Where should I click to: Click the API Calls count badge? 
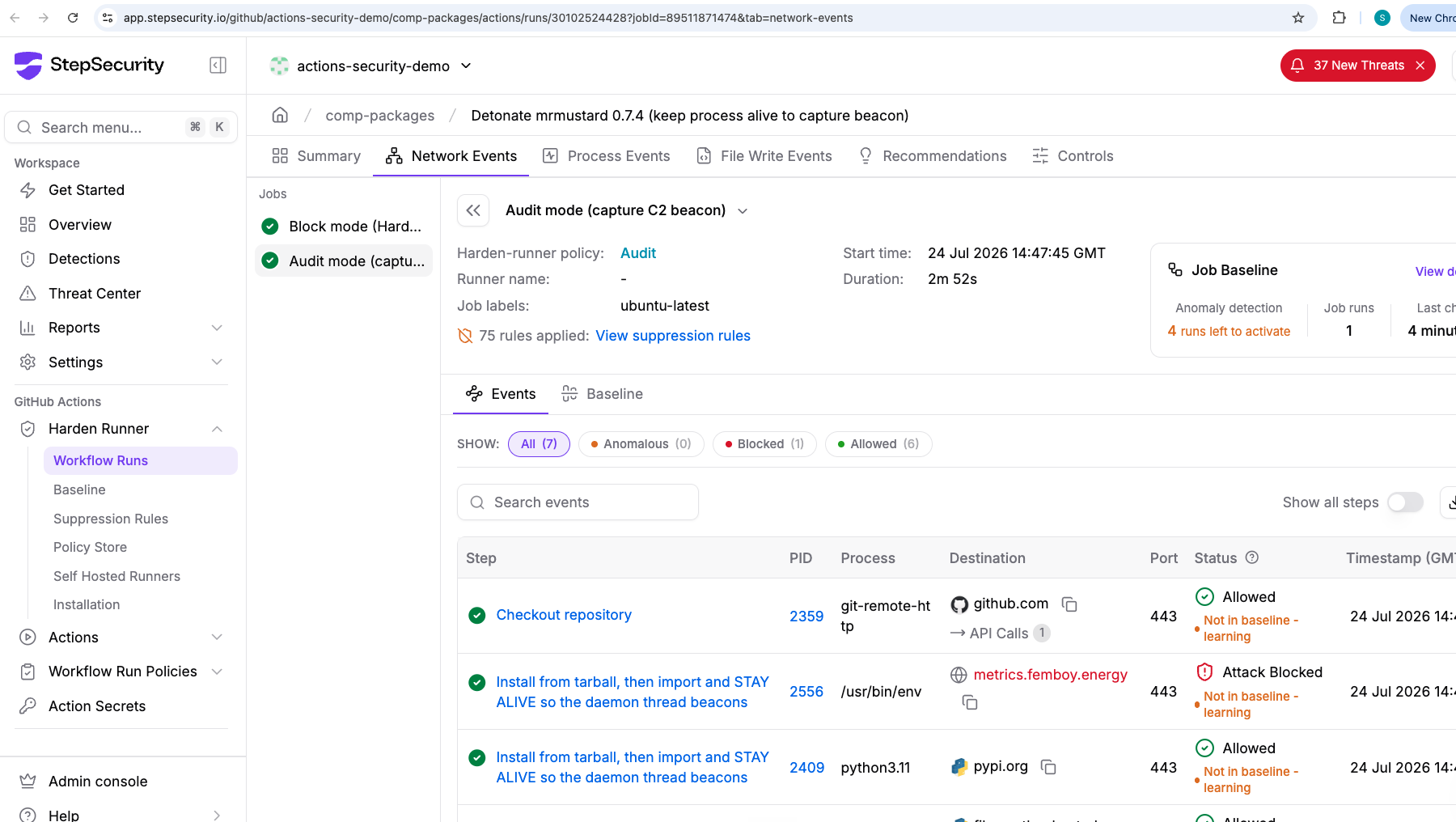tap(1042, 633)
